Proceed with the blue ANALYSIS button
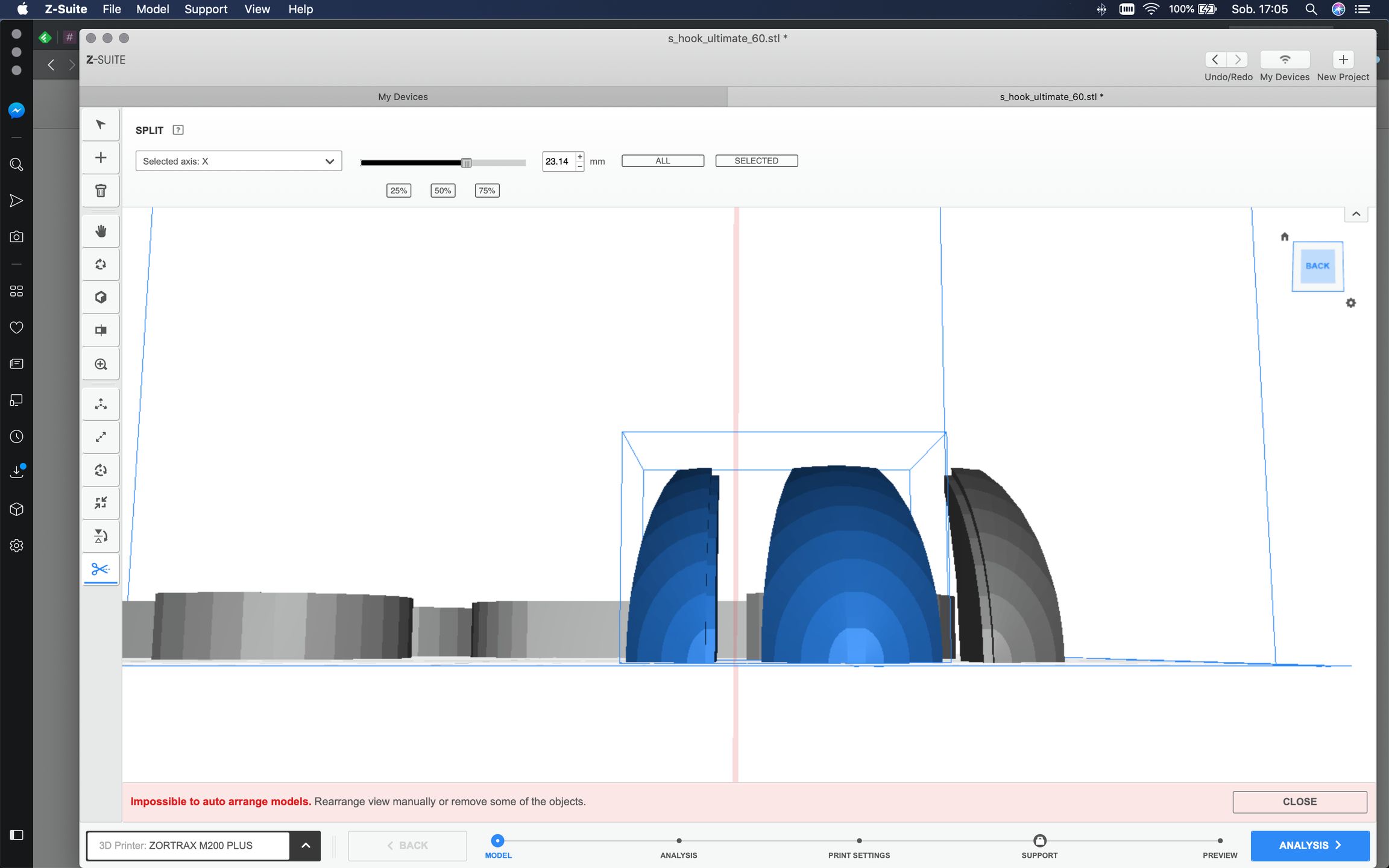The width and height of the screenshot is (1389, 868). (x=1309, y=845)
